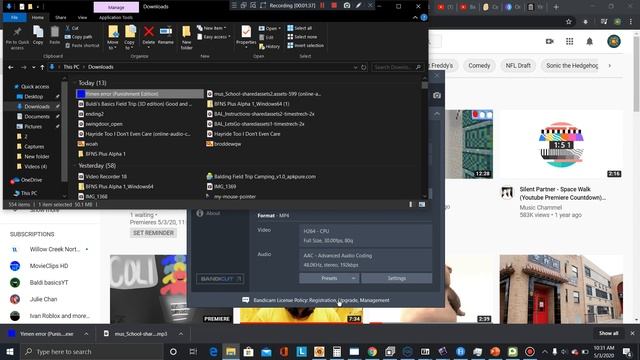Open address bar history dropdown
This screenshot has width=640, height=360.
point(356,67)
